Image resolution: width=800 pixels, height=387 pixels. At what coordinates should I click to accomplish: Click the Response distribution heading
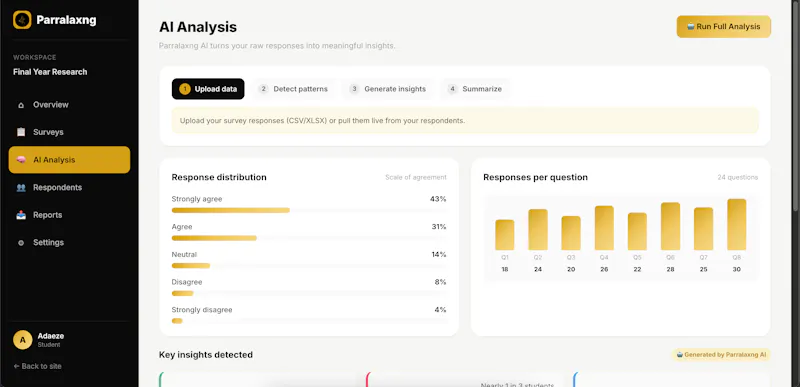pyautogui.click(x=219, y=177)
